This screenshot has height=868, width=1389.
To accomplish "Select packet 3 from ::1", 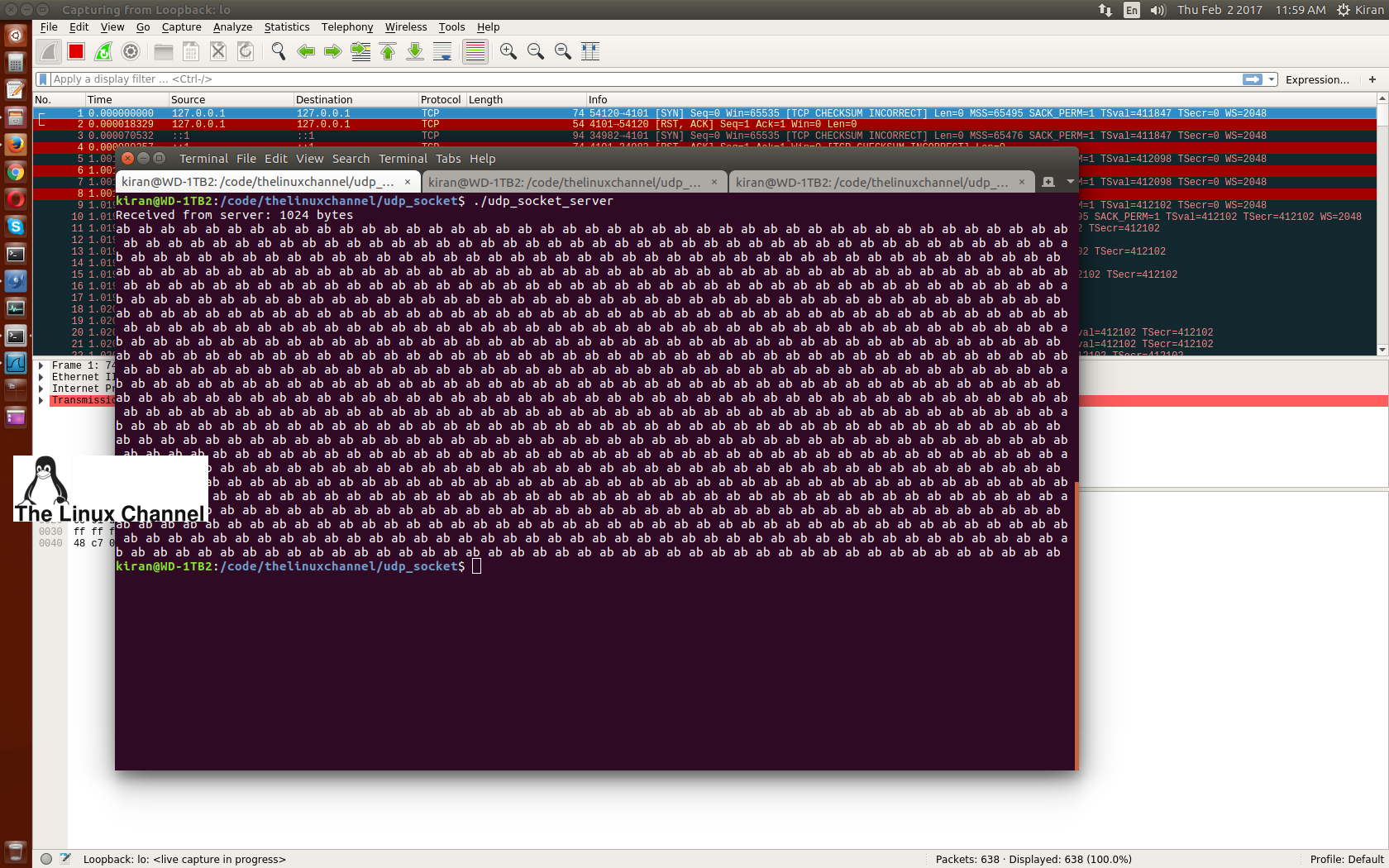I will 704,136.
